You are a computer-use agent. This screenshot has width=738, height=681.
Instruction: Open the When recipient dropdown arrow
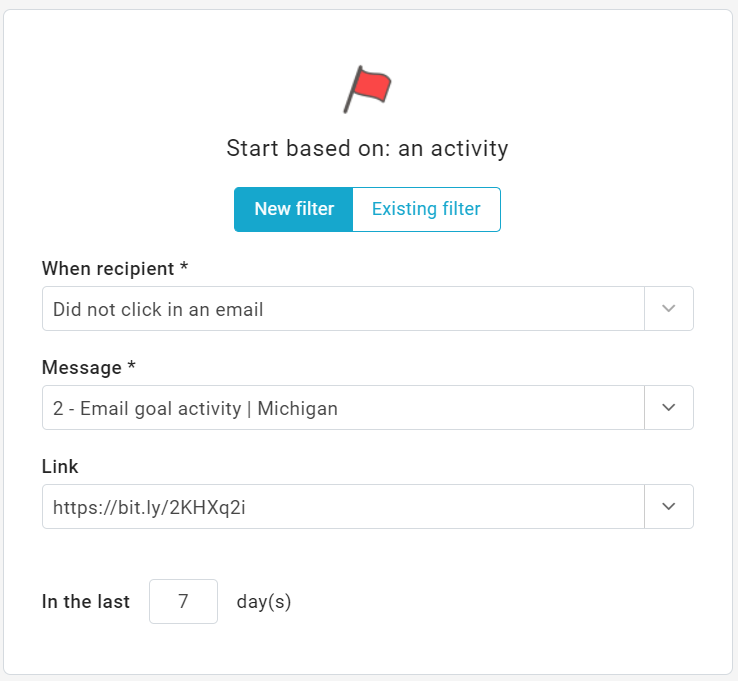669,309
